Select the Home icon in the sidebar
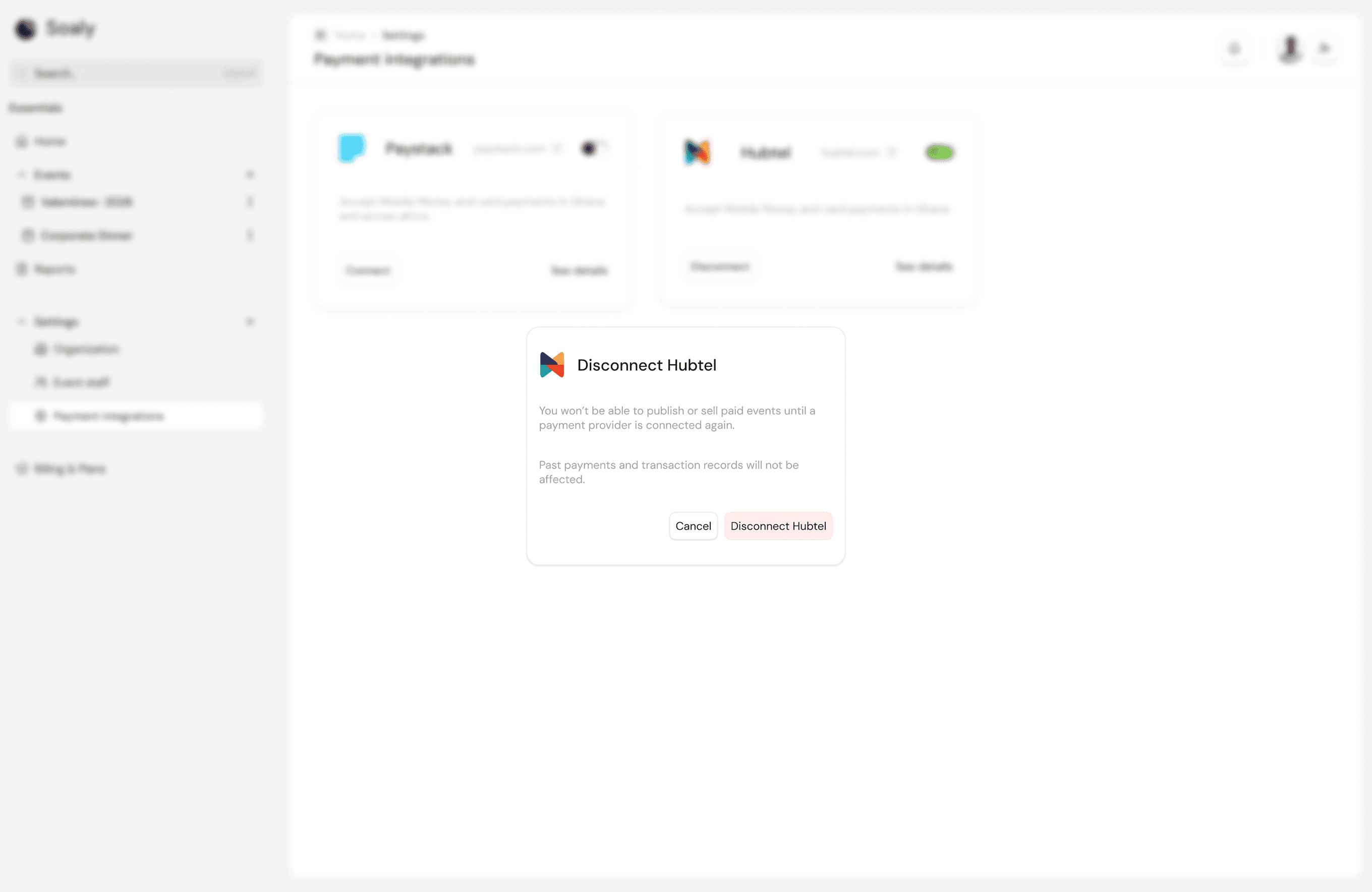The image size is (1372, 892). [x=21, y=141]
